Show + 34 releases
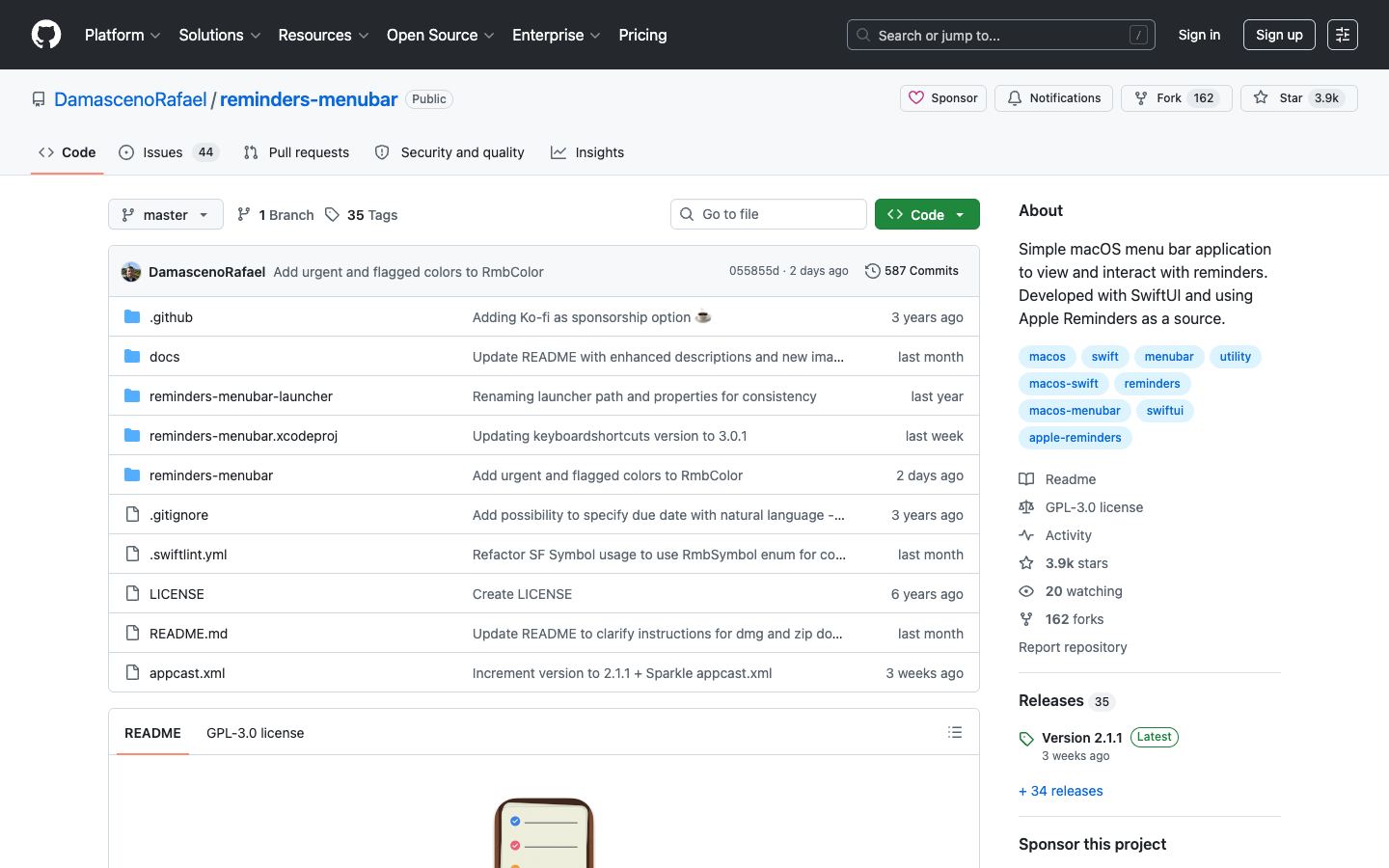Viewport: 1389px width, 868px height. click(1060, 791)
